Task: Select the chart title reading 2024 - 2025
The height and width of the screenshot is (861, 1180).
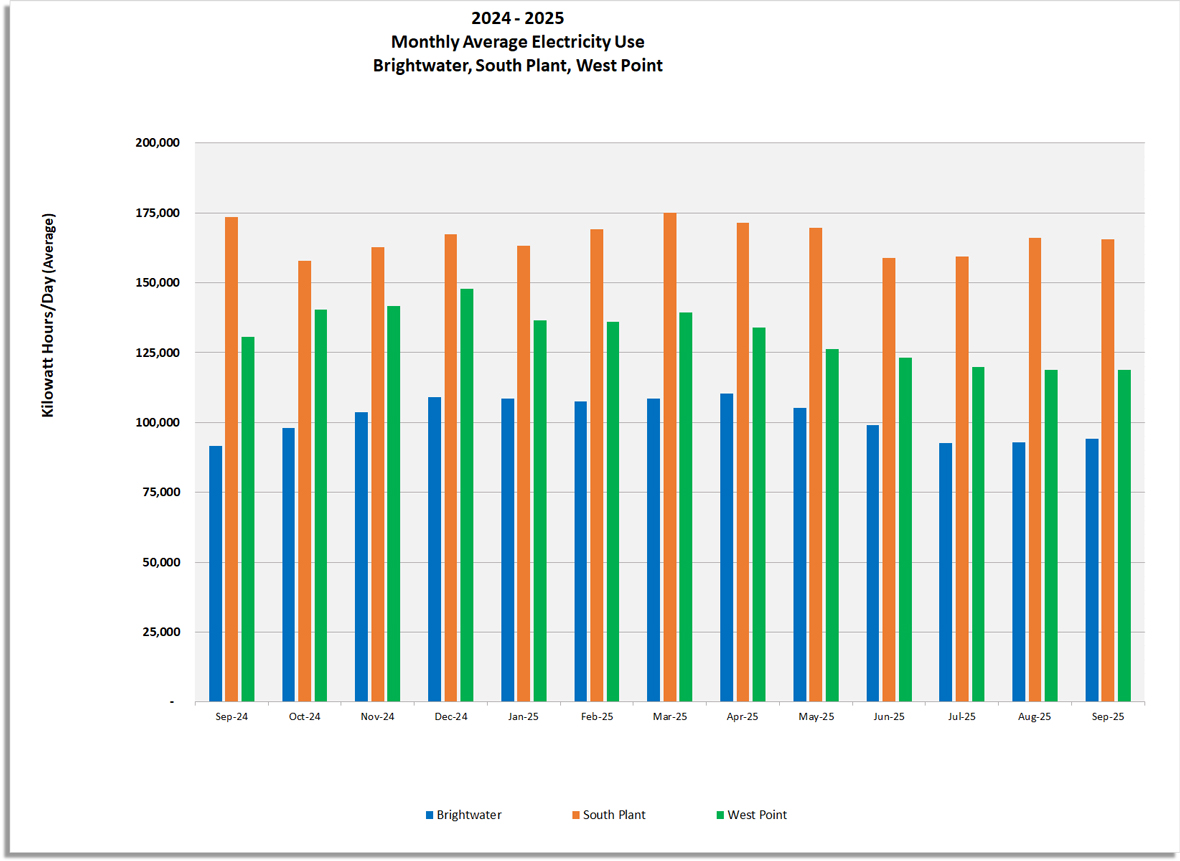Action: pos(516,17)
